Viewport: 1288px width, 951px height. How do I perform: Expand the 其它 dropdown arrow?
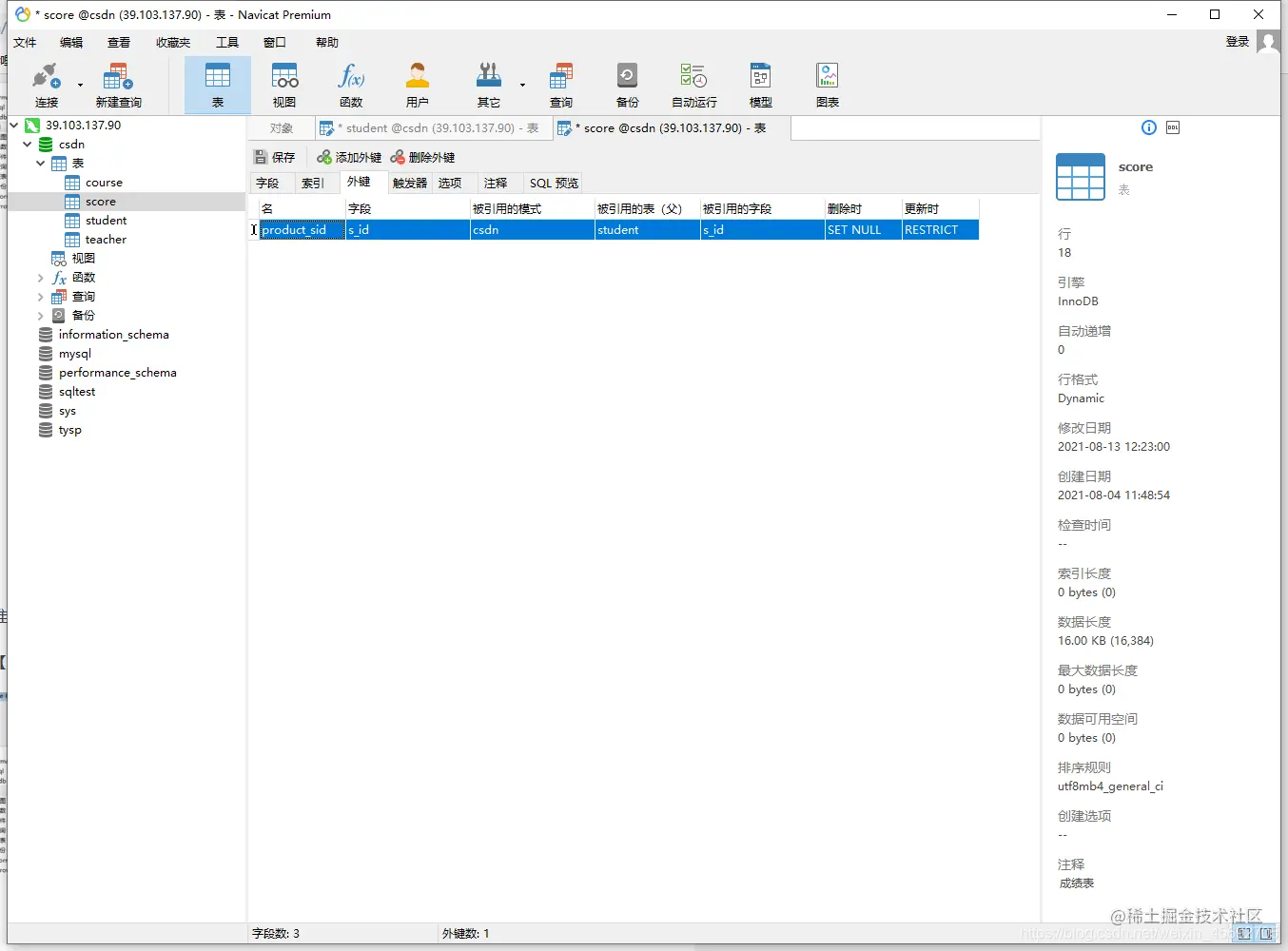point(522,85)
